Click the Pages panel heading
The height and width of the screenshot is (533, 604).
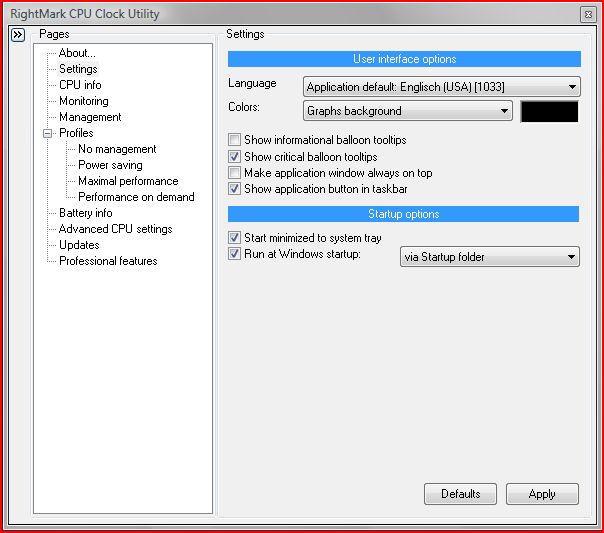pos(54,34)
